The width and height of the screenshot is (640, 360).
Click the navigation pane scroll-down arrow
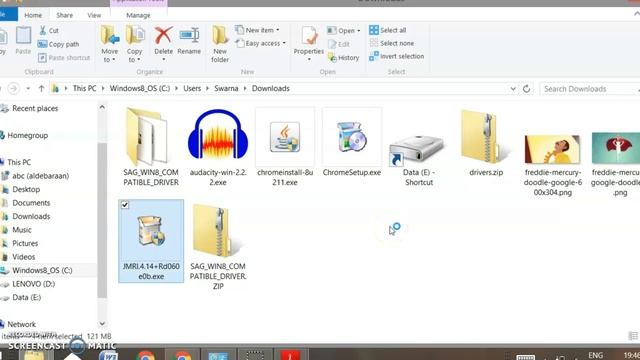(102, 324)
